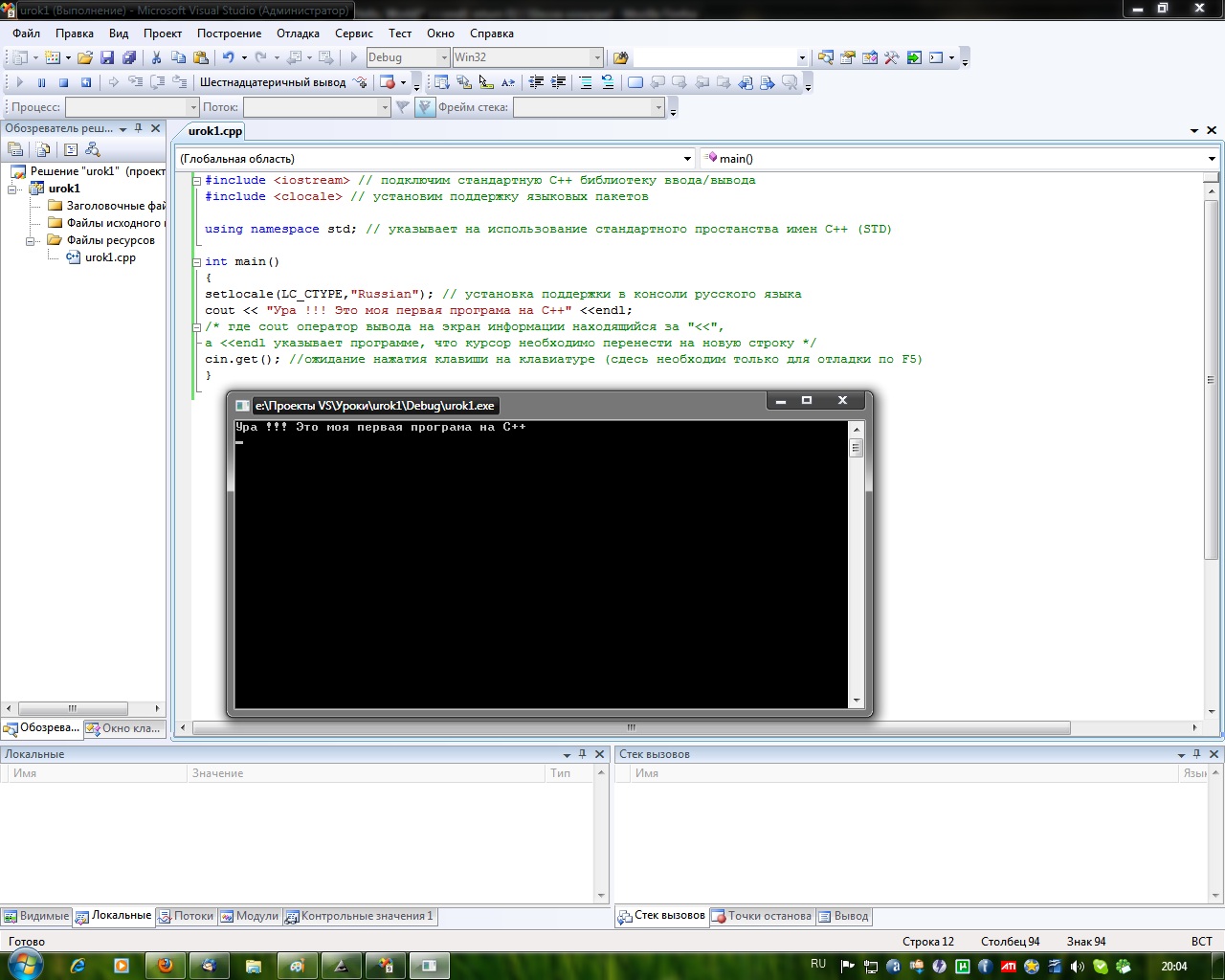Open the Правка menu
The height and width of the screenshot is (980, 1225).
[x=75, y=33]
